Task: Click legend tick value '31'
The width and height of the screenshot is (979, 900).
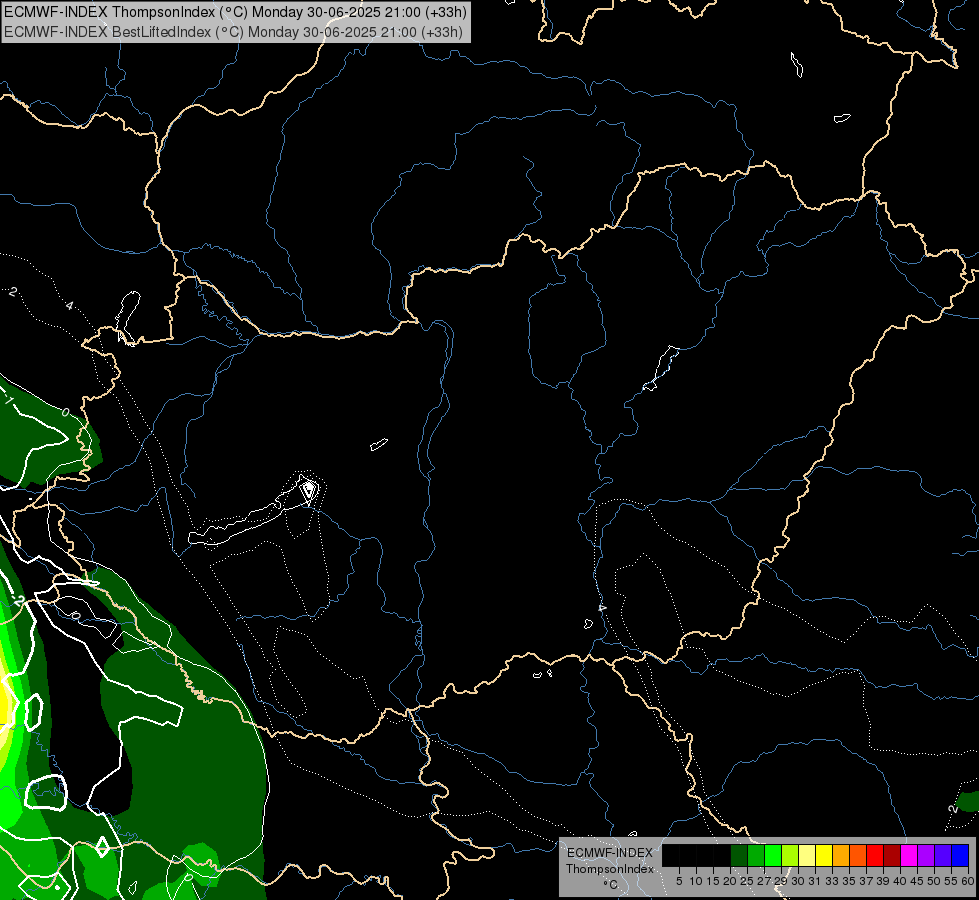Action: [x=815, y=881]
